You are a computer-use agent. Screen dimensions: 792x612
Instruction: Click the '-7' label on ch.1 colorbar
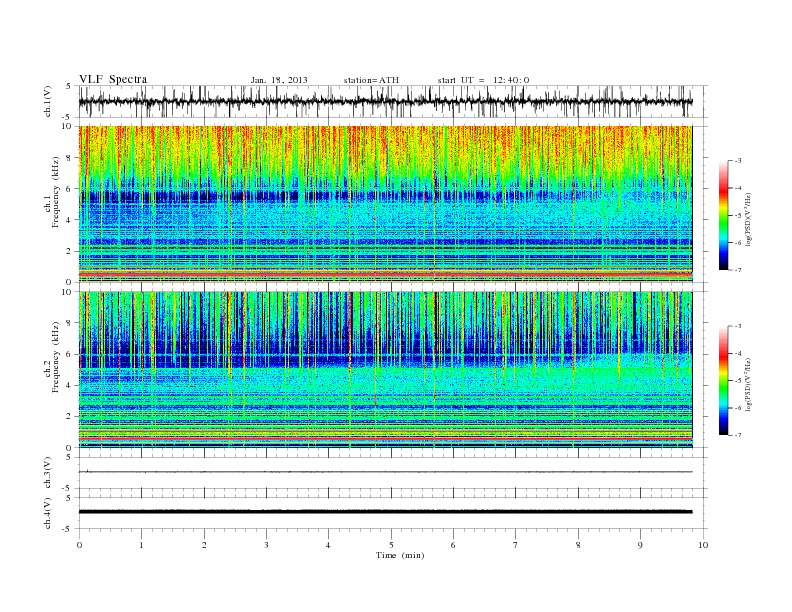[737, 270]
